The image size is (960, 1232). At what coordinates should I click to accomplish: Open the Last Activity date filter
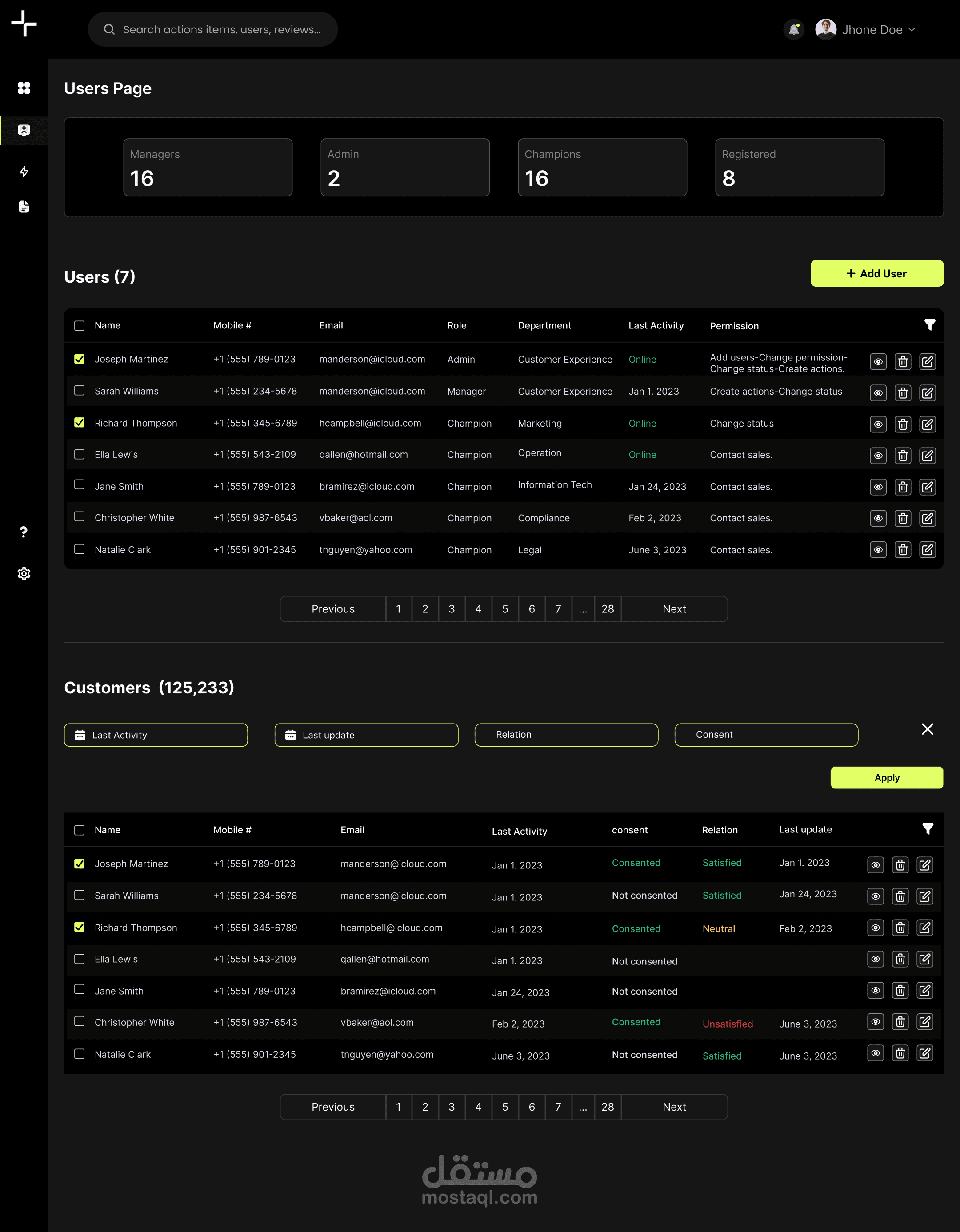click(156, 735)
